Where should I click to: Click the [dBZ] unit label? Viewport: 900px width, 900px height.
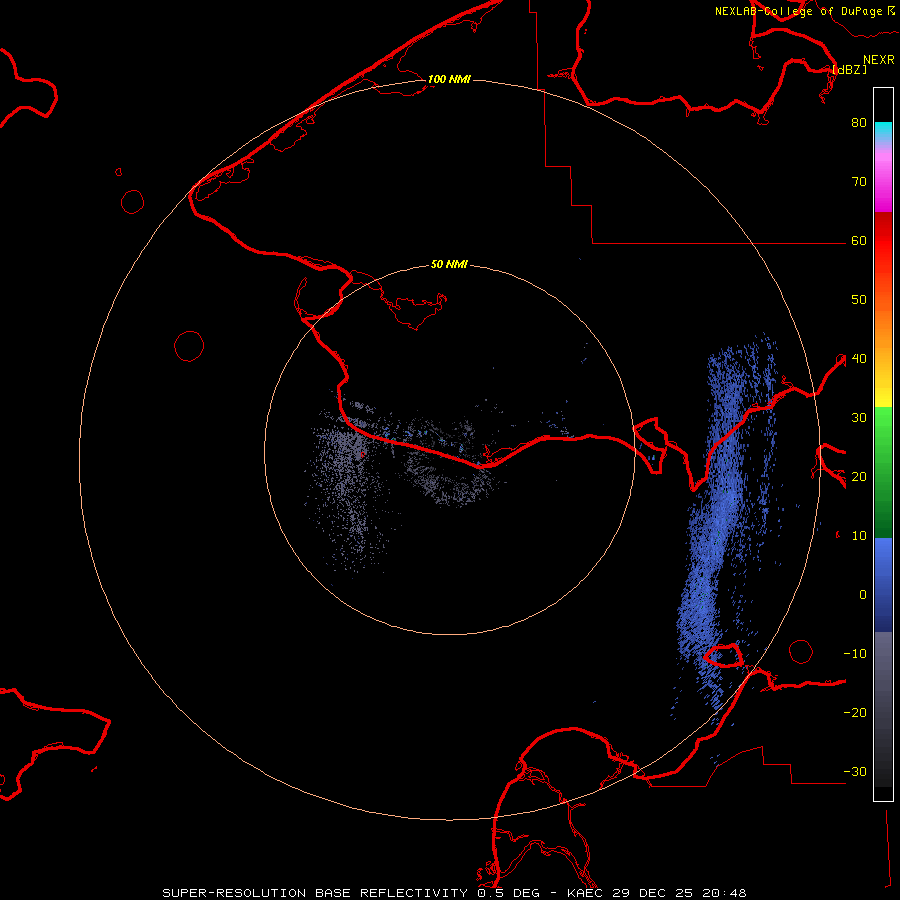point(849,69)
